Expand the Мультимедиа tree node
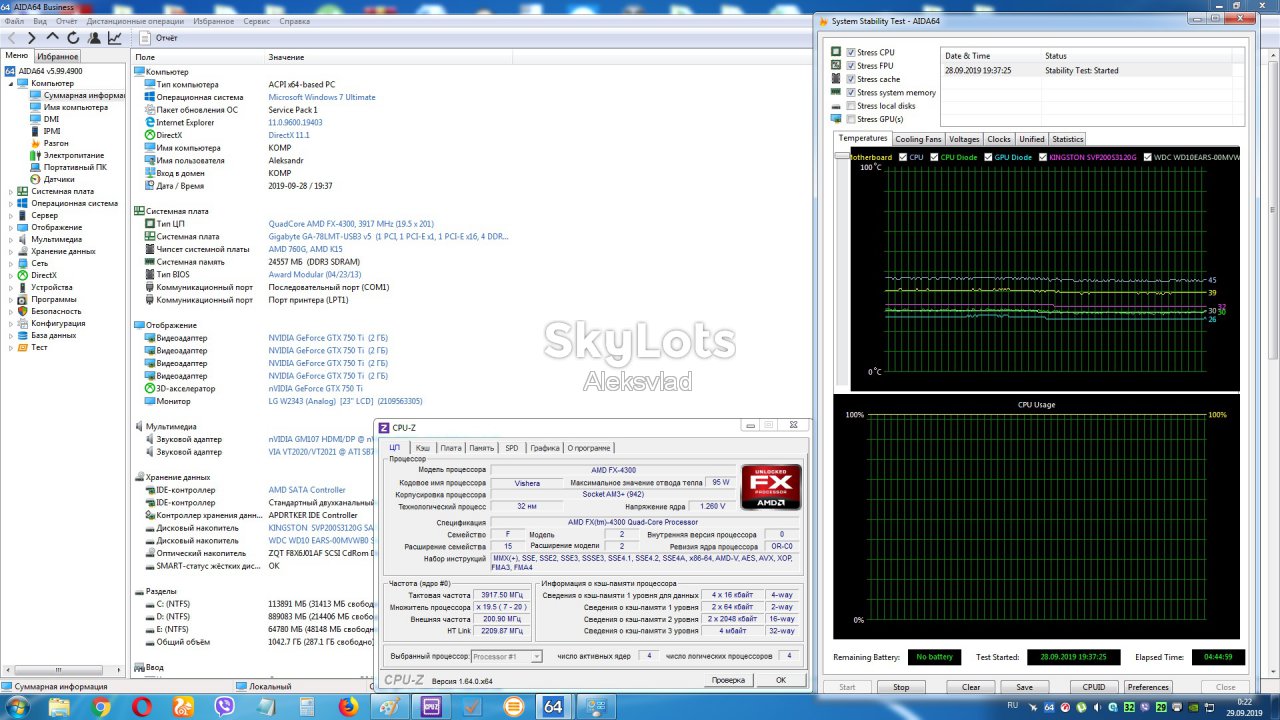1280x720 pixels. tap(11, 239)
